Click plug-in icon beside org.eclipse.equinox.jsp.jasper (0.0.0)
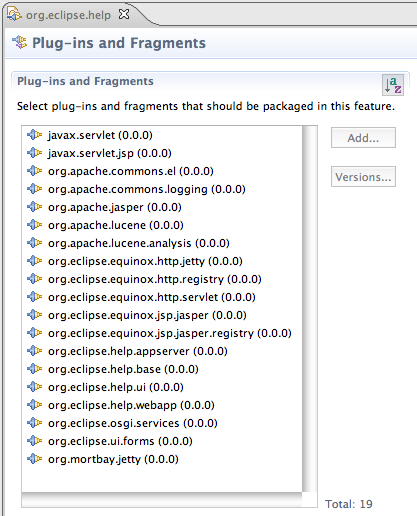The height and width of the screenshot is (516, 417). click(x=35, y=315)
